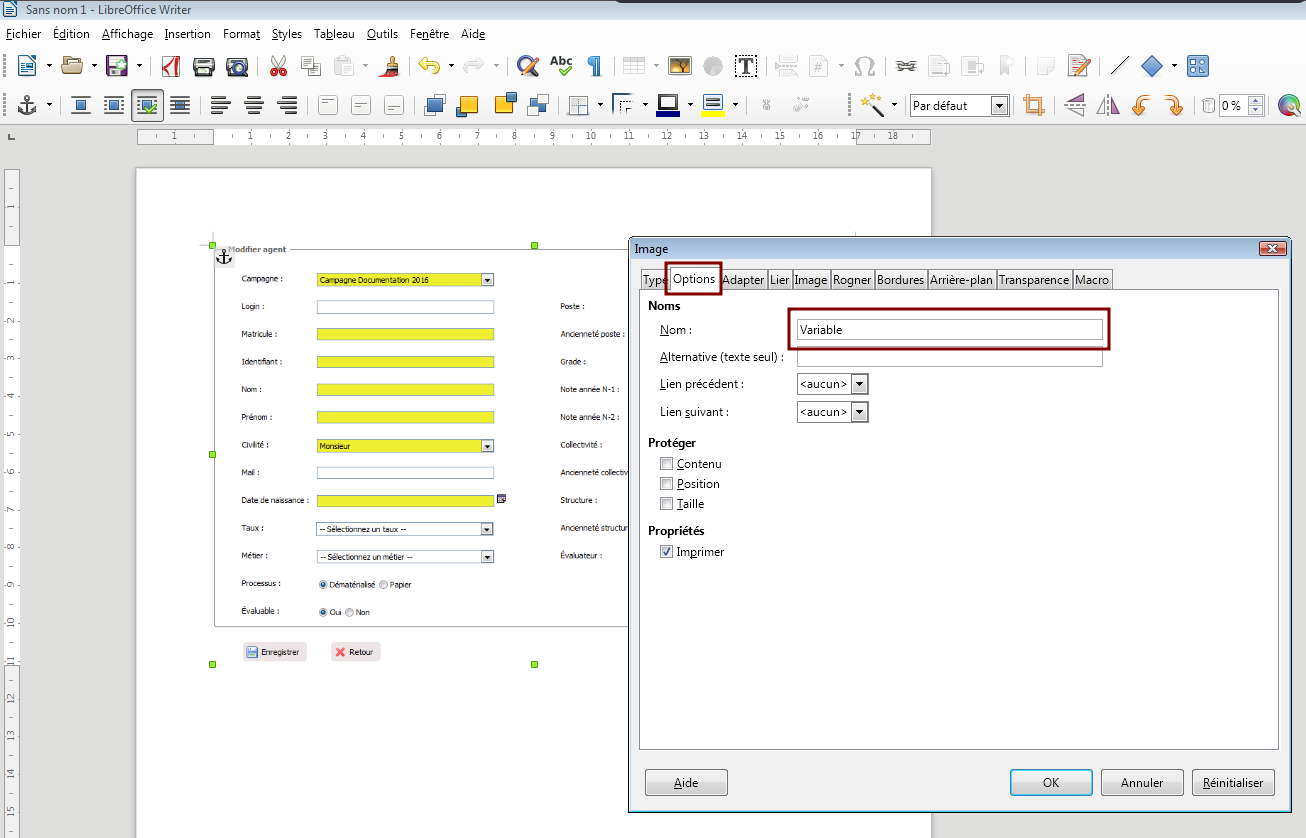This screenshot has height=838, width=1306.
Task: Select the wrap off icon
Action: [x=81, y=105]
